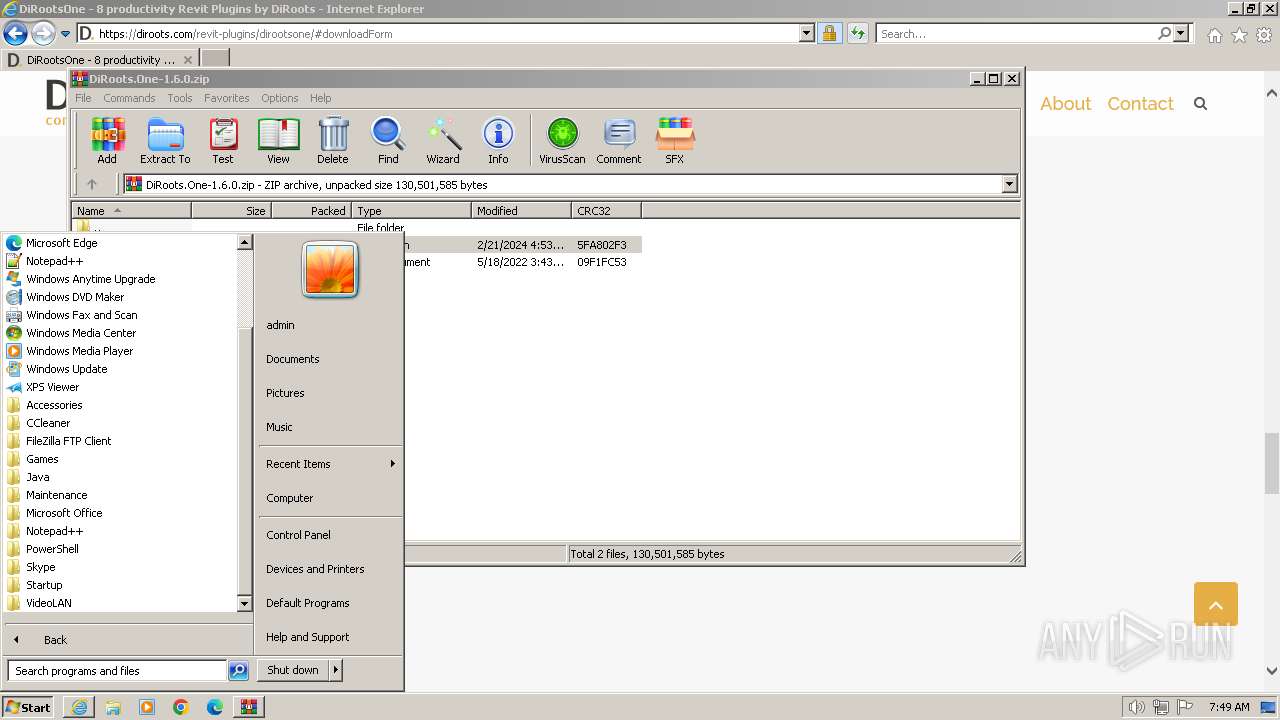This screenshot has width=1280, height=720.
Task: Refresh the page in Internet Explorer
Action: coord(858,33)
